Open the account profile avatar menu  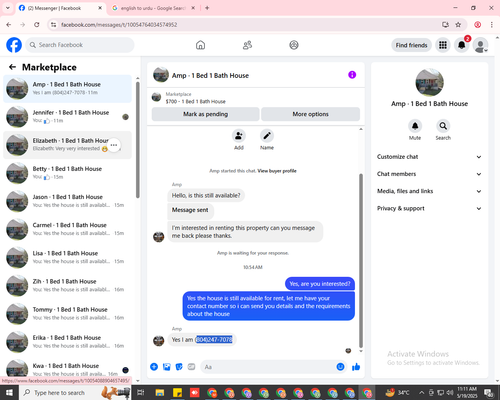point(480,45)
